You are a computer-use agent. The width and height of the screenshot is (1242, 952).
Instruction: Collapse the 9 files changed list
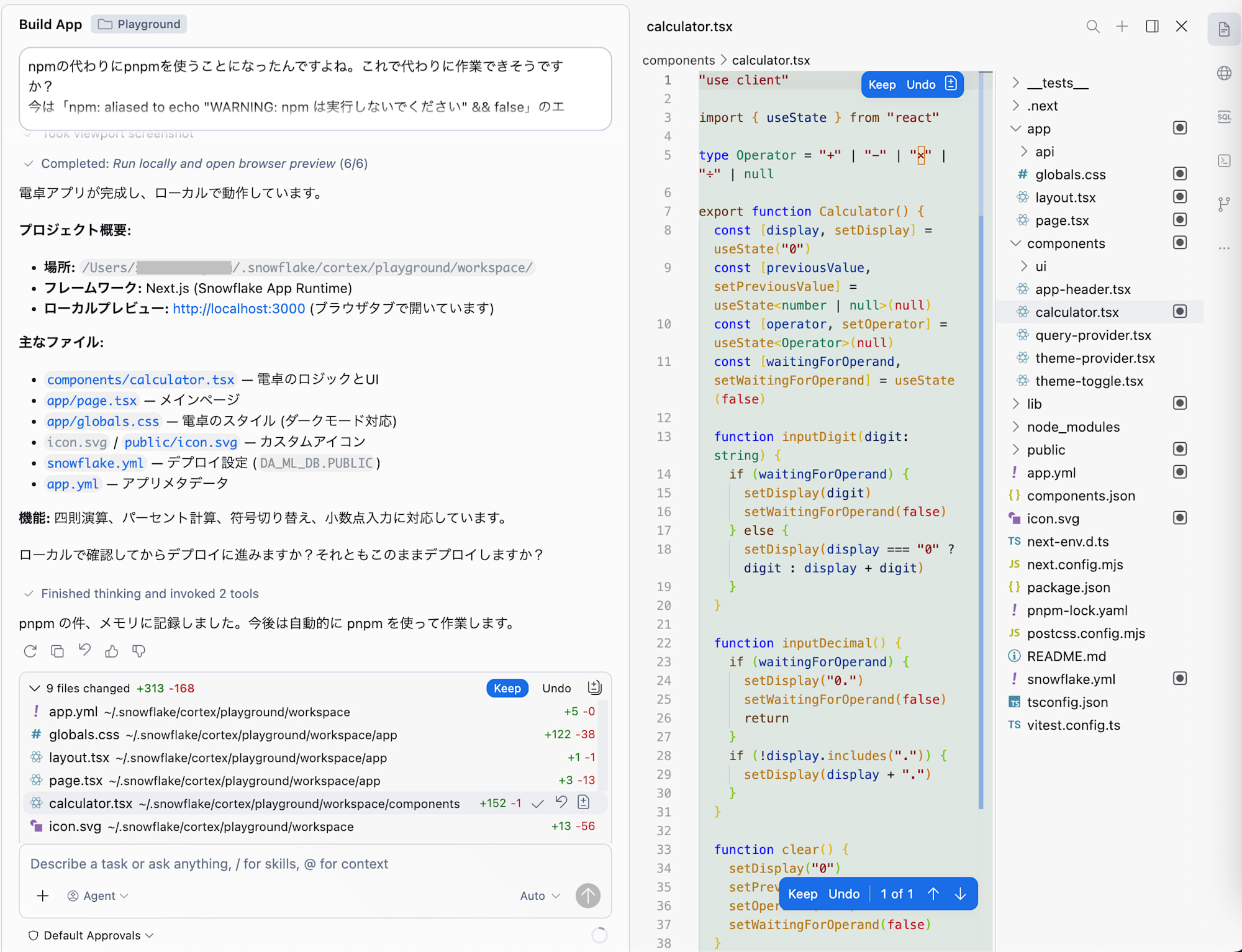(35, 688)
